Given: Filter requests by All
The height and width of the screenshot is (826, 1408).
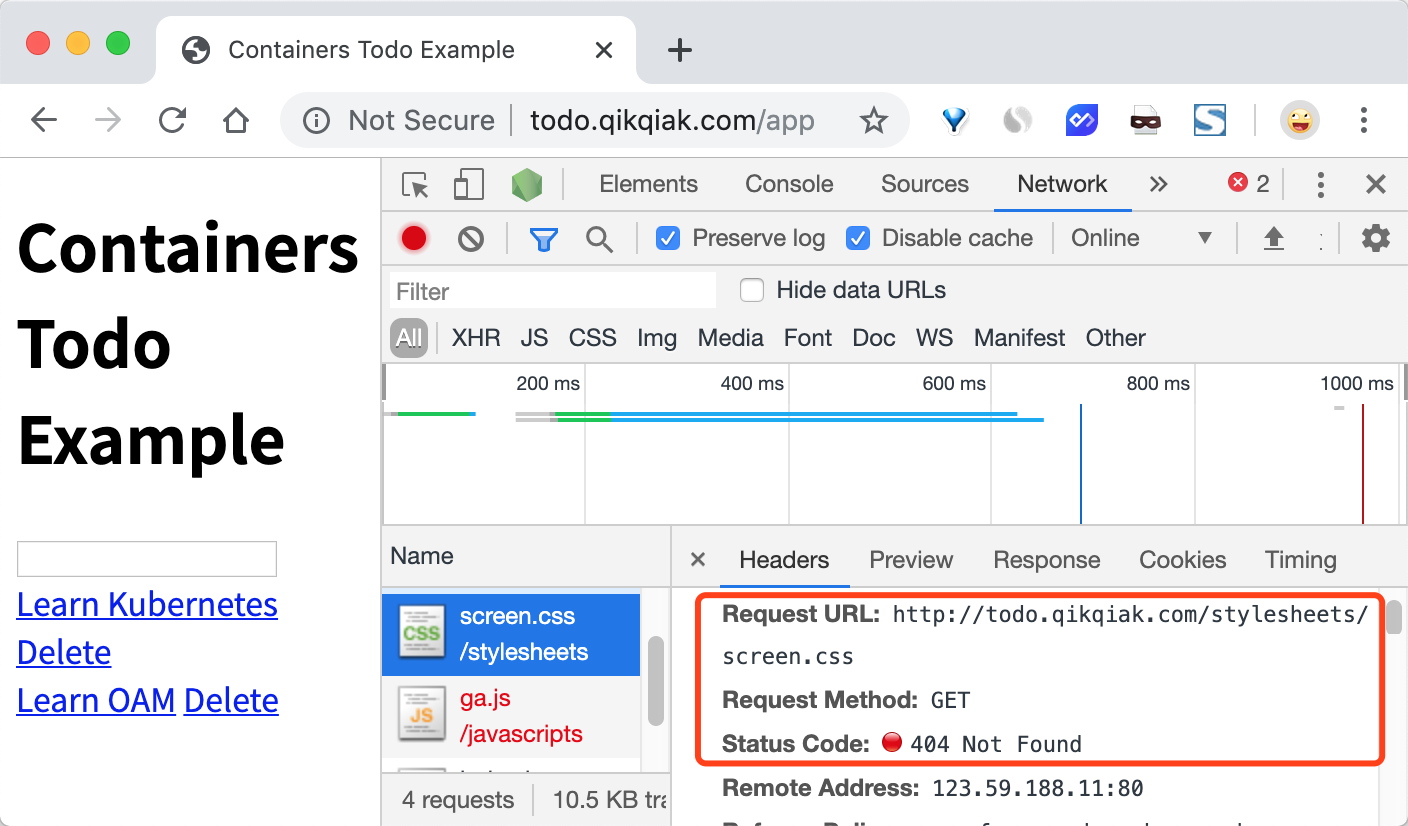Looking at the screenshot, I should point(409,338).
